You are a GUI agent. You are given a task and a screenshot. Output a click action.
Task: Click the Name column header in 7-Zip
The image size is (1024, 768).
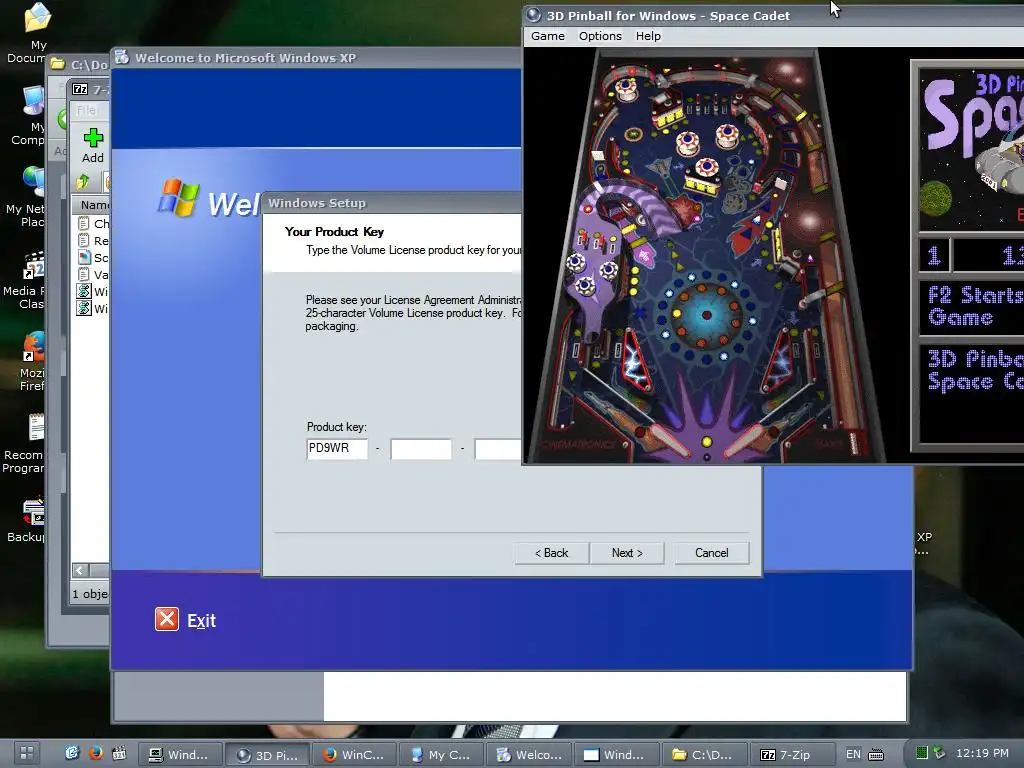click(x=91, y=205)
